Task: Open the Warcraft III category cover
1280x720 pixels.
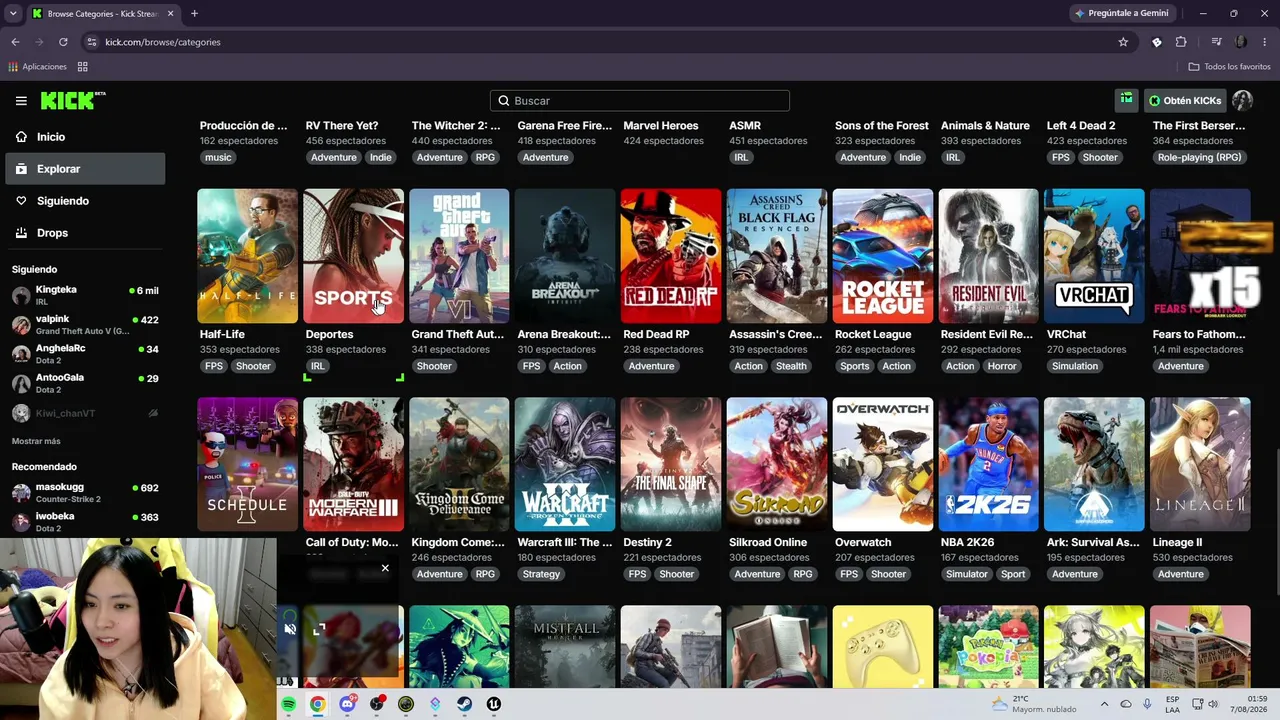Action: pos(565,464)
